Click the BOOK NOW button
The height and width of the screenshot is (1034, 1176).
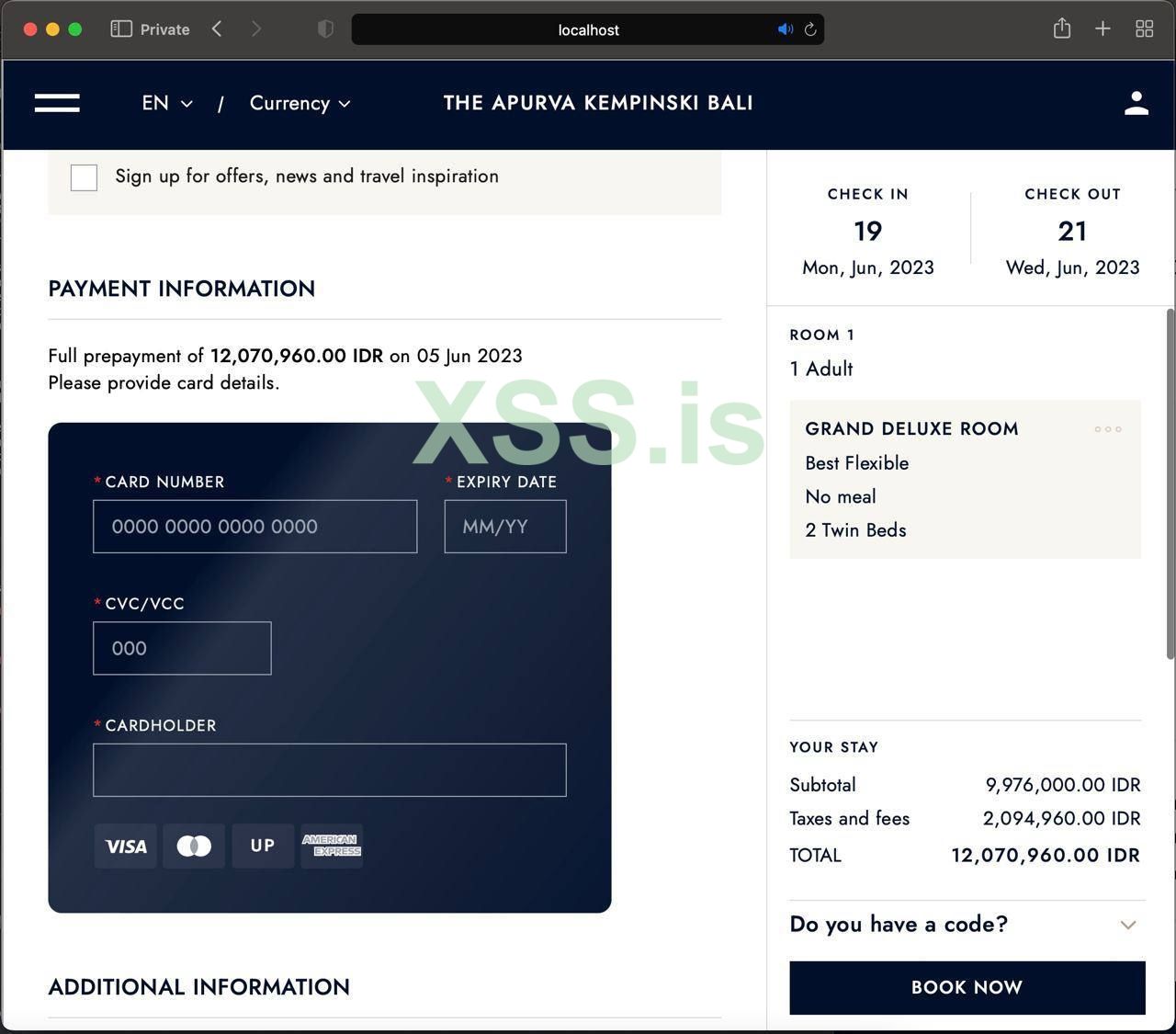tap(967, 988)
